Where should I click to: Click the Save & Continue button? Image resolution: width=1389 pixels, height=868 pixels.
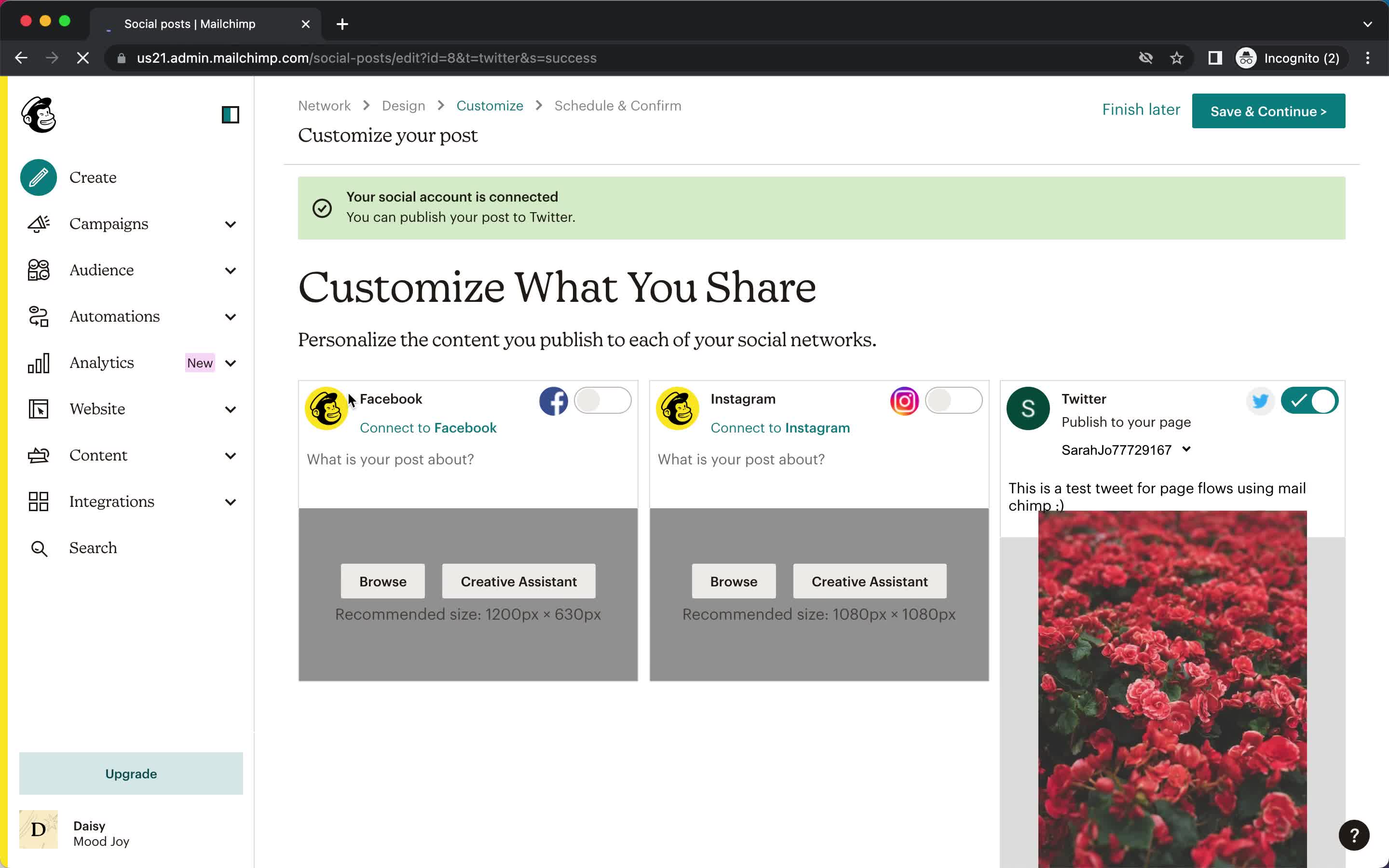(x=1268, y=111)
